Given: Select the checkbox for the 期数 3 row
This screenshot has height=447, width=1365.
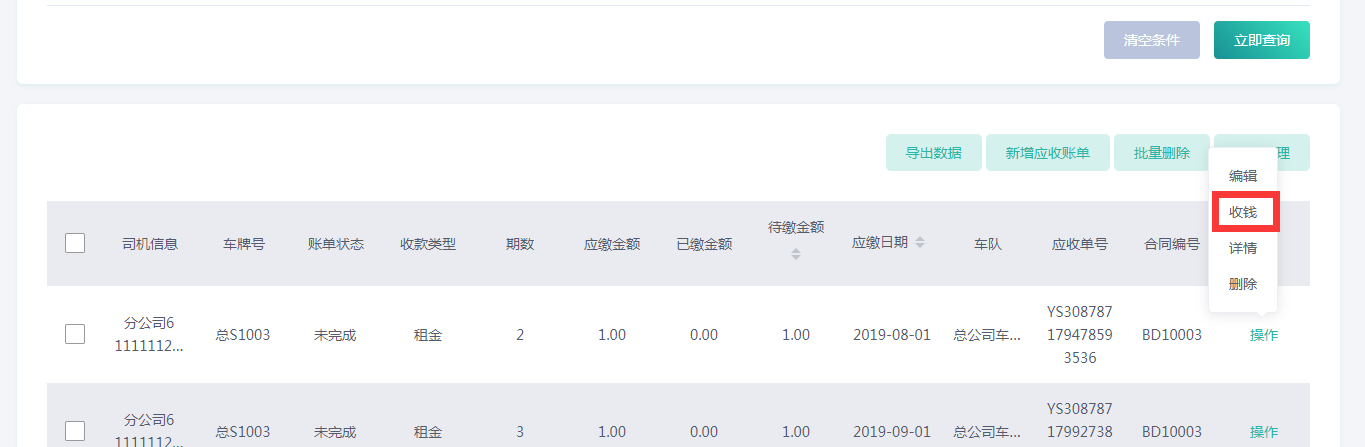Looking at the screenshot, I should click(75, 431).
